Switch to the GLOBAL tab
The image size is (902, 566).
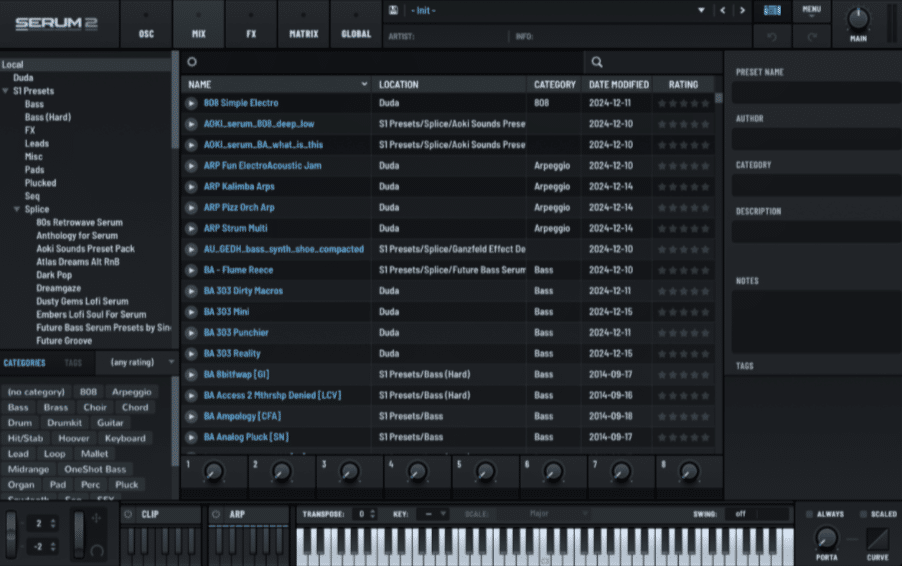click(x=356, y=24)
